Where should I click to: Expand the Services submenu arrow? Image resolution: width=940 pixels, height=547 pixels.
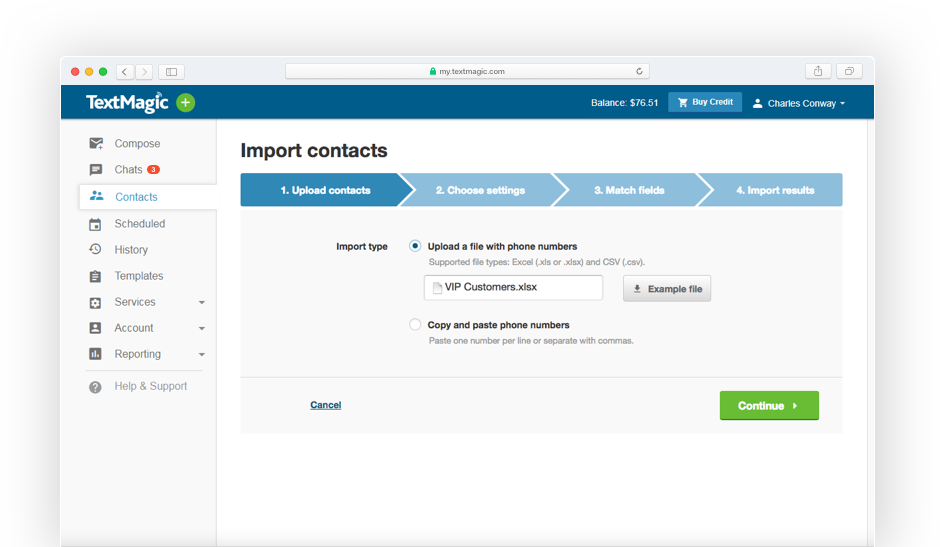click(x=202, y=302)
